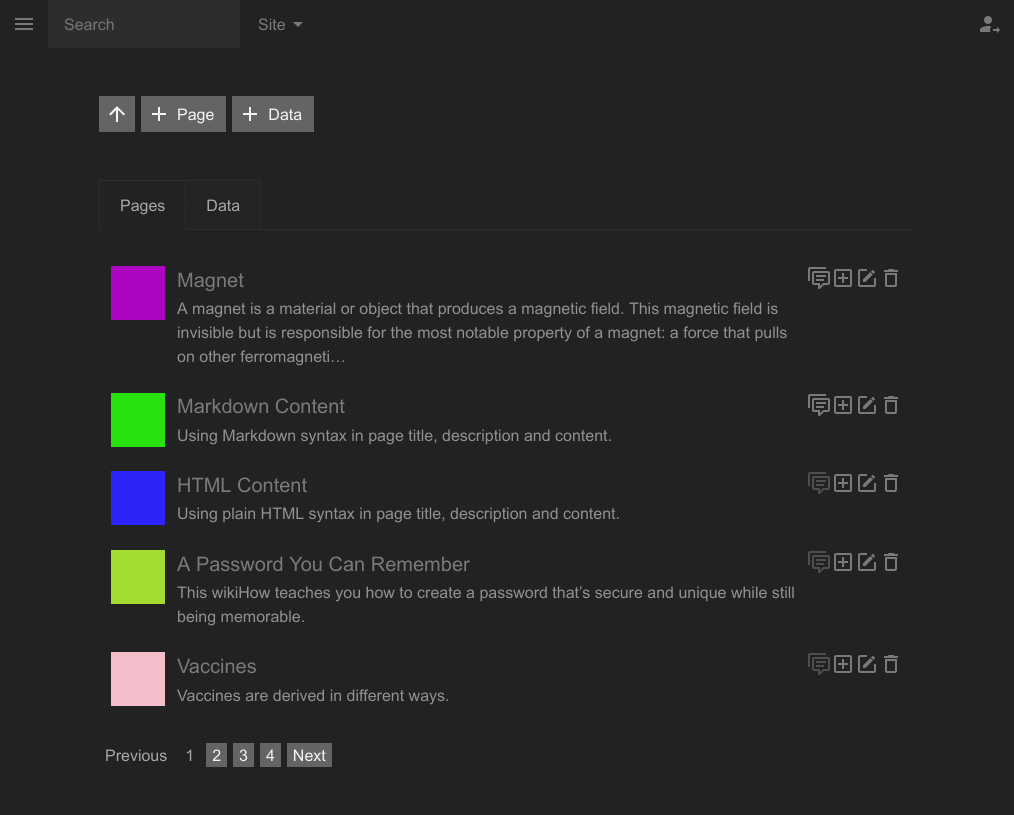The image size is (1014, 815).
Task: Open the hamburger navigation menu
Action: click(24, 24)
